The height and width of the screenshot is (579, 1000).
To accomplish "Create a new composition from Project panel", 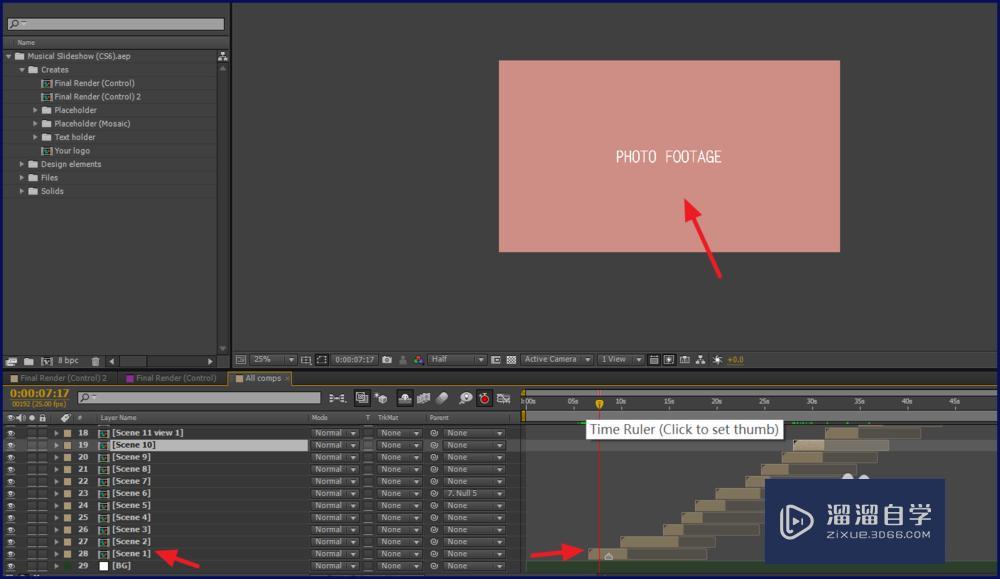I will (47, 361).
